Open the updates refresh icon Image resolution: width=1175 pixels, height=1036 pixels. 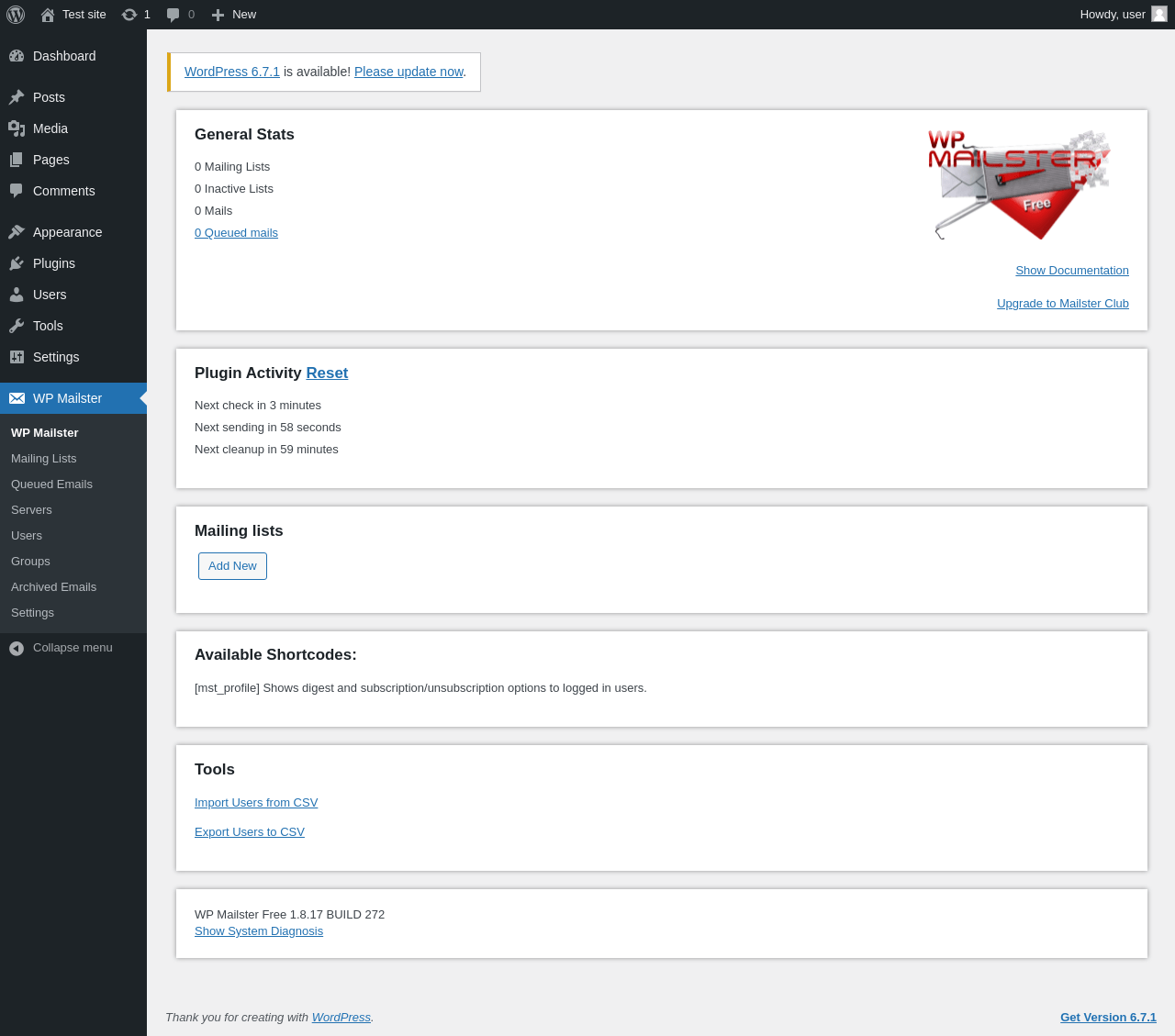(x=129, y=15)
